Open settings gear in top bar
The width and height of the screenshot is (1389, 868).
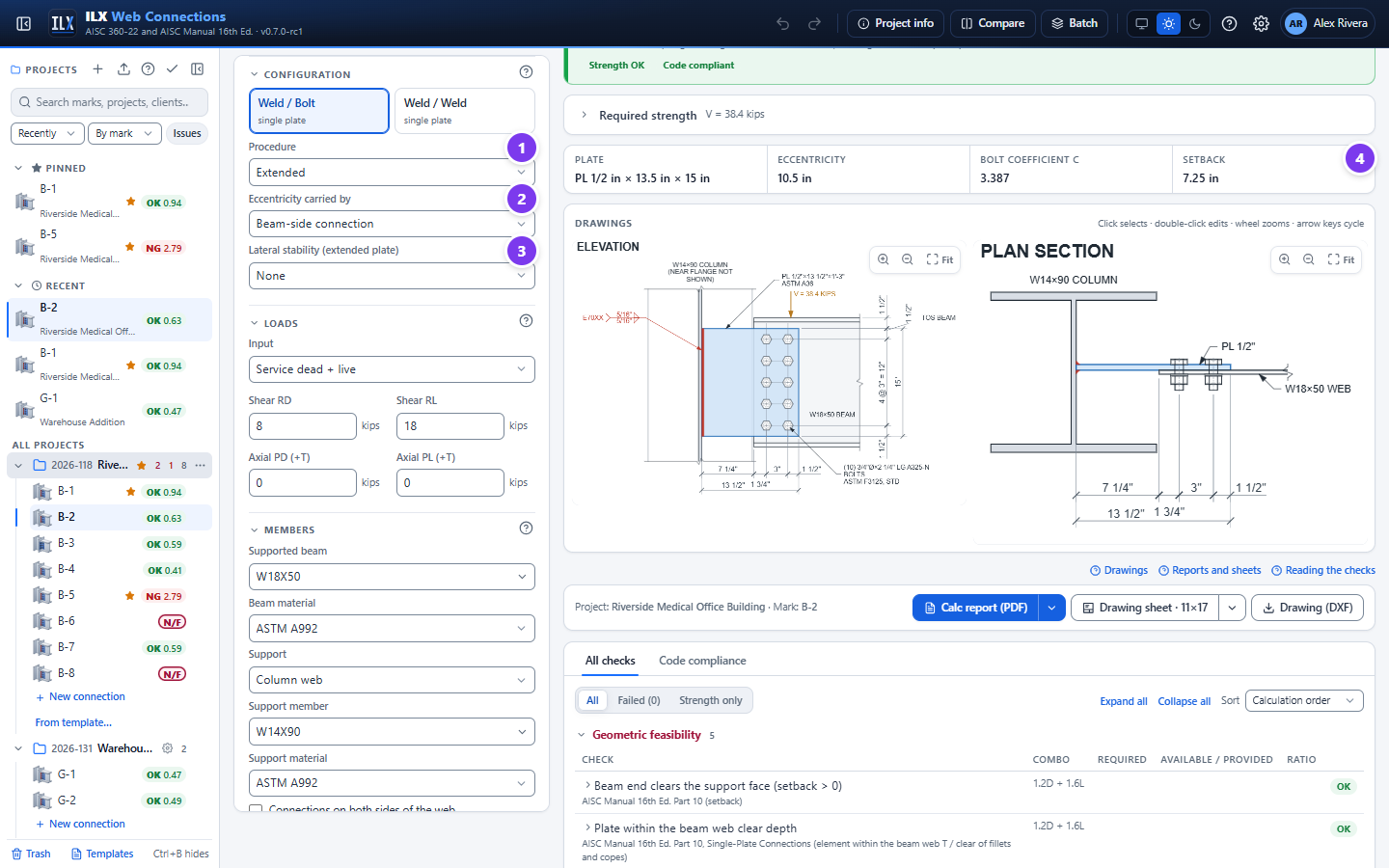[x=1261, y=23]
